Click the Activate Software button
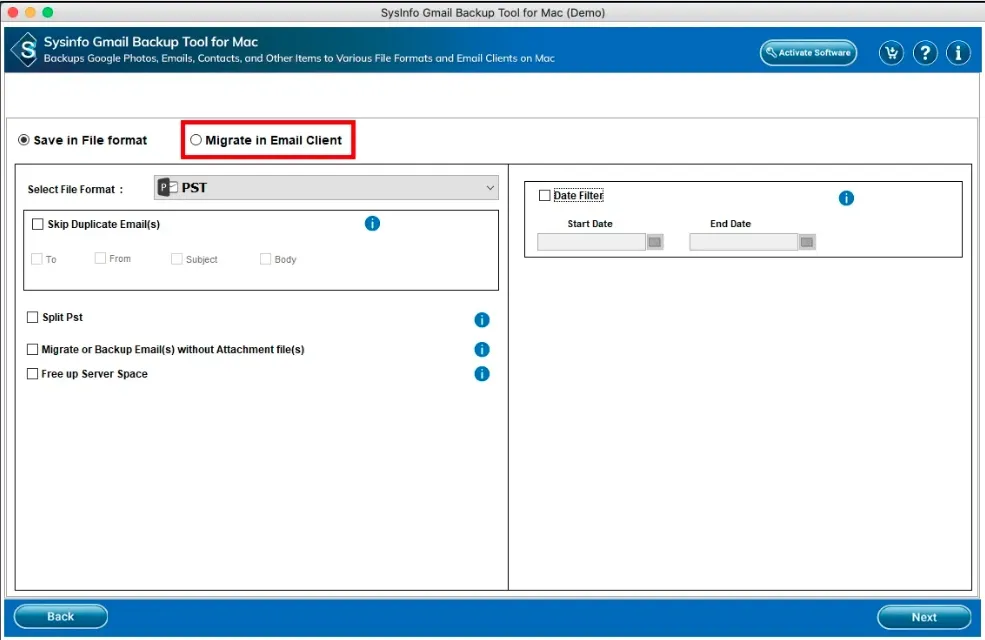 (x=808, y=53)
